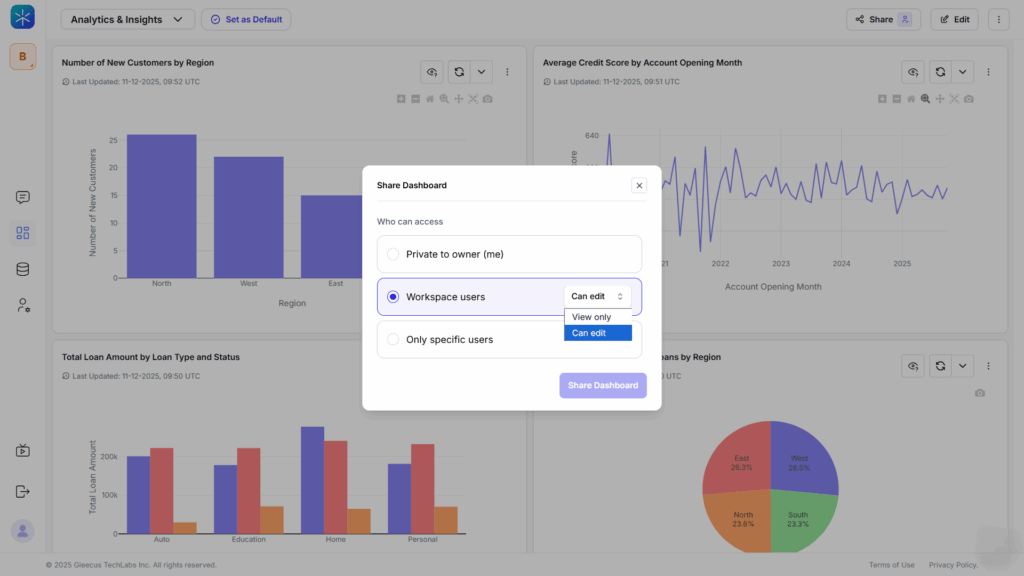This screenshot has height=576, width=1024.
Task: Pick Can edit in permission list
Action: [x=590, y=333]
